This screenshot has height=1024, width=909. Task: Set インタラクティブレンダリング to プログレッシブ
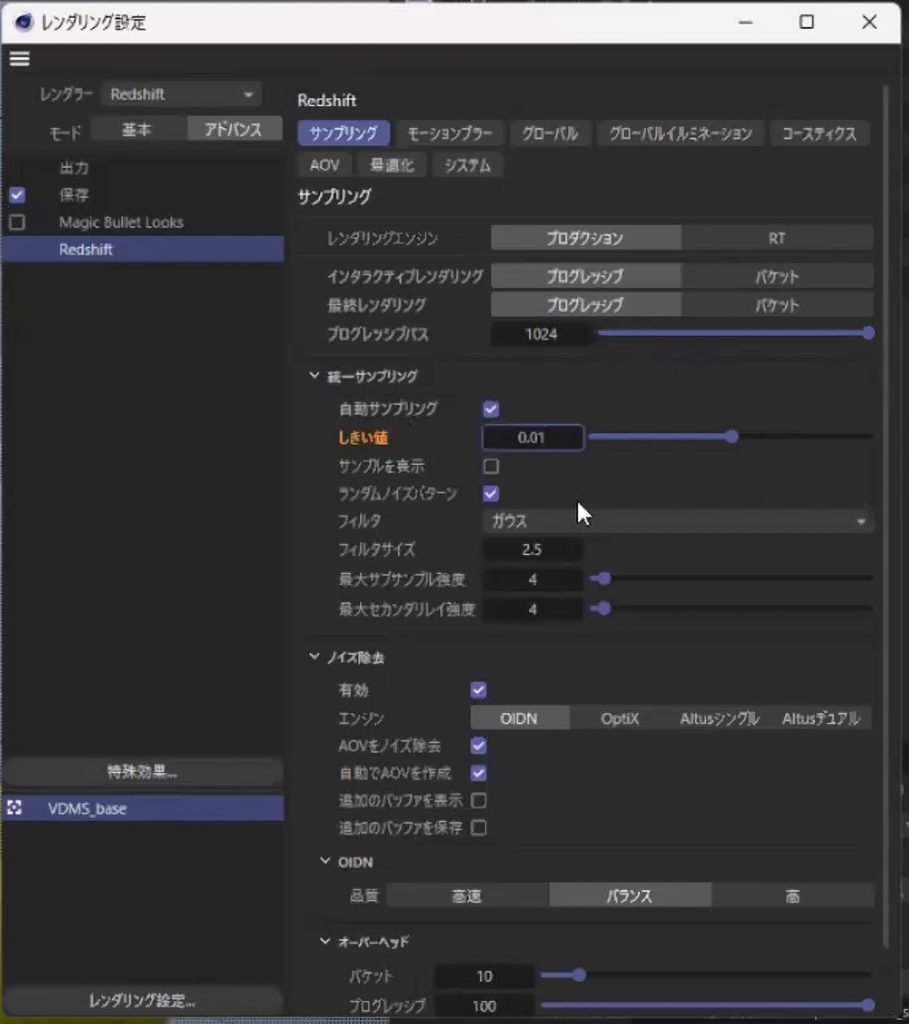(586, 276)
